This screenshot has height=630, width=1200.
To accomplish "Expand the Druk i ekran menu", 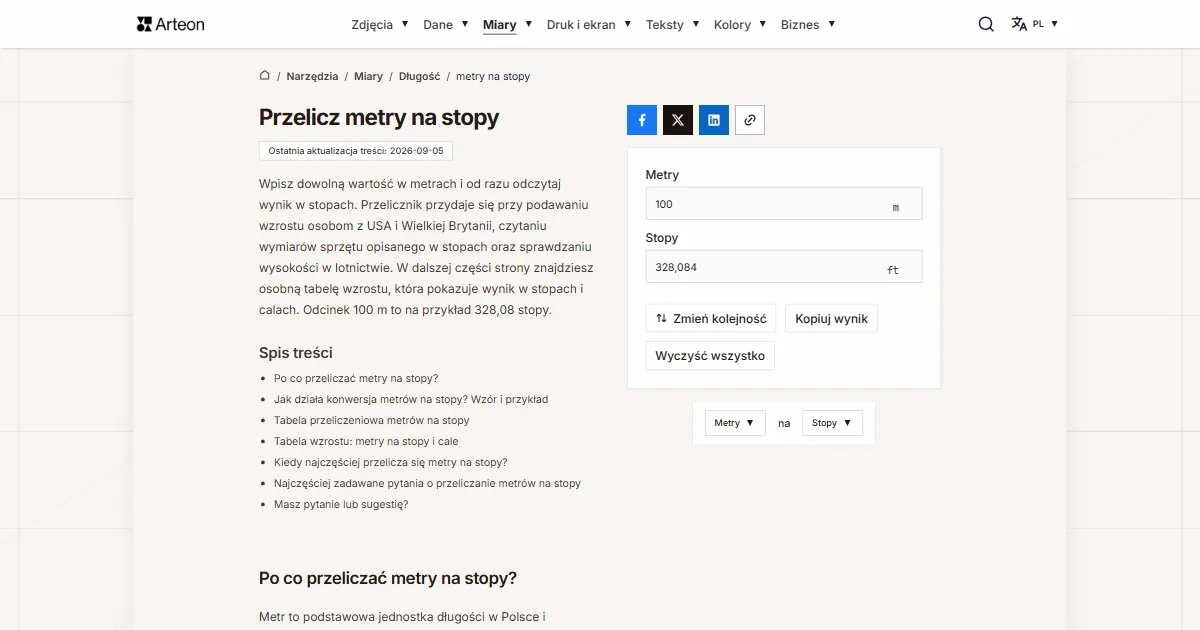I will coord(589,24).
